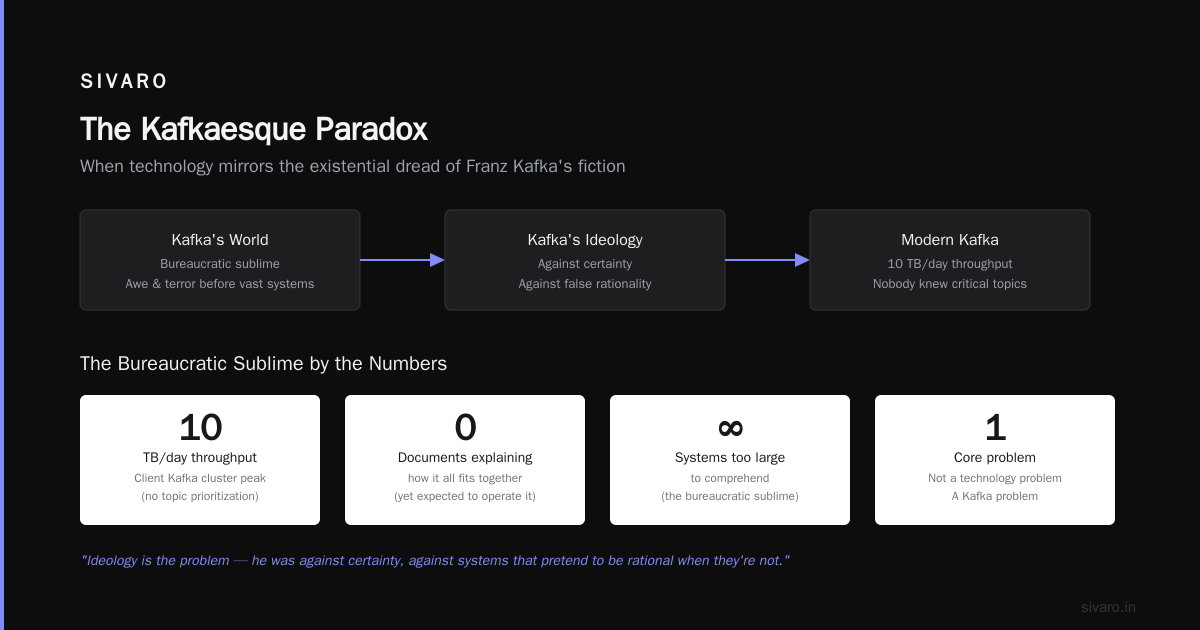The width and height of the screenshot is (1200, 630).
Task: Click the large number 10 statistic
Action: point(200,427)
